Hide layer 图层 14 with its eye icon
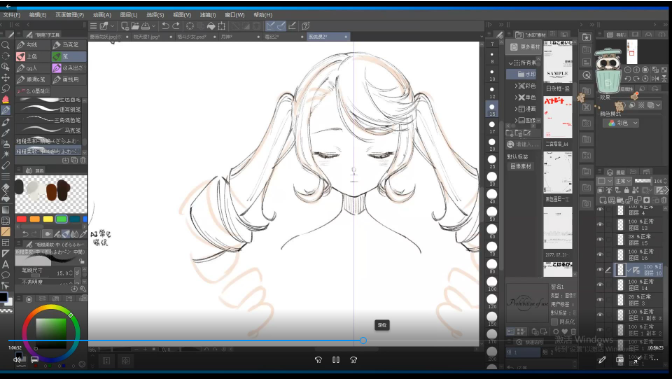Image resolution: width=672 pixels, height=379 pixels. (600, 285)
